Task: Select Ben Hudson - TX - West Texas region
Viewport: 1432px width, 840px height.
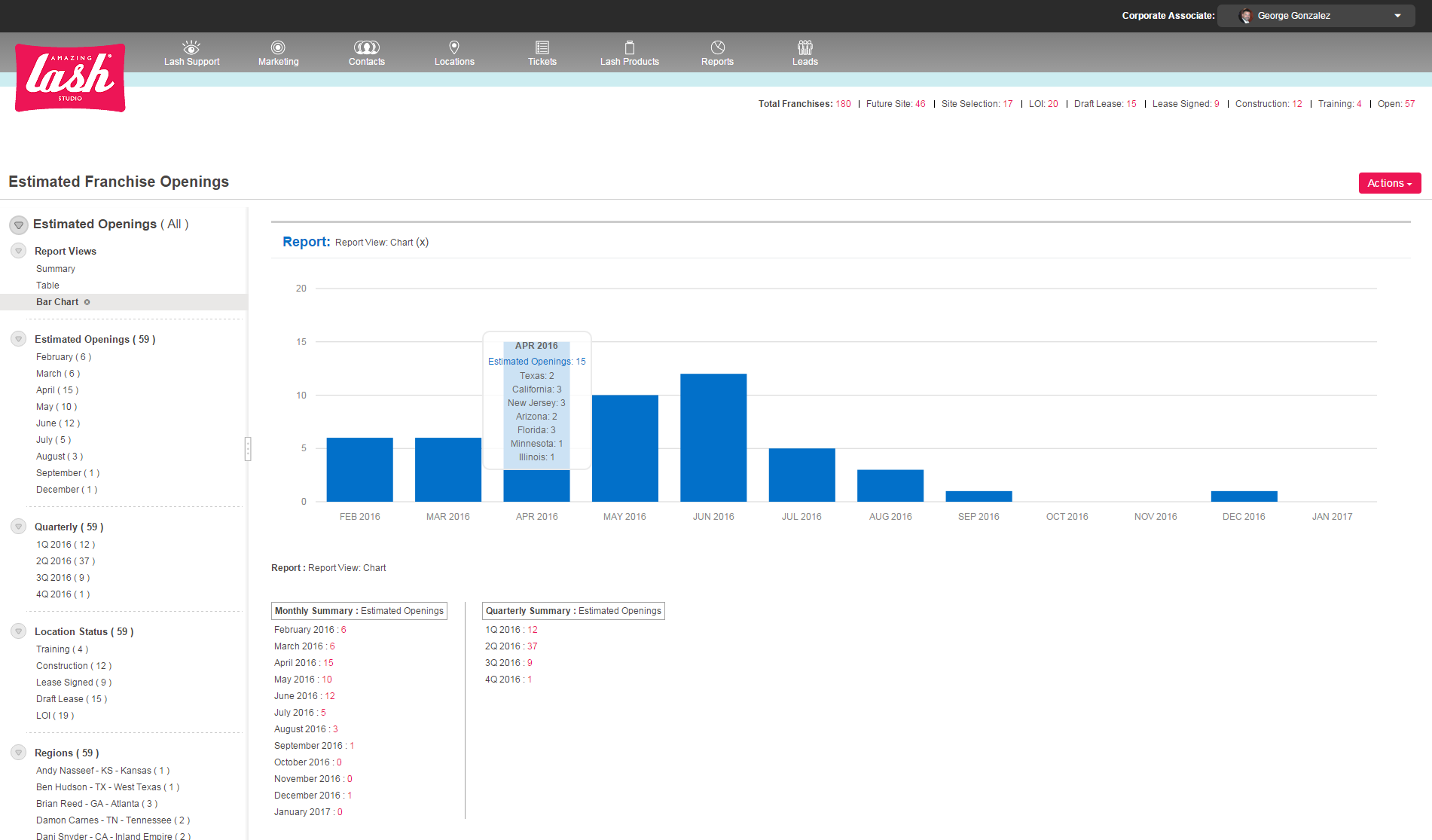Action: click(x=108, y=787)
